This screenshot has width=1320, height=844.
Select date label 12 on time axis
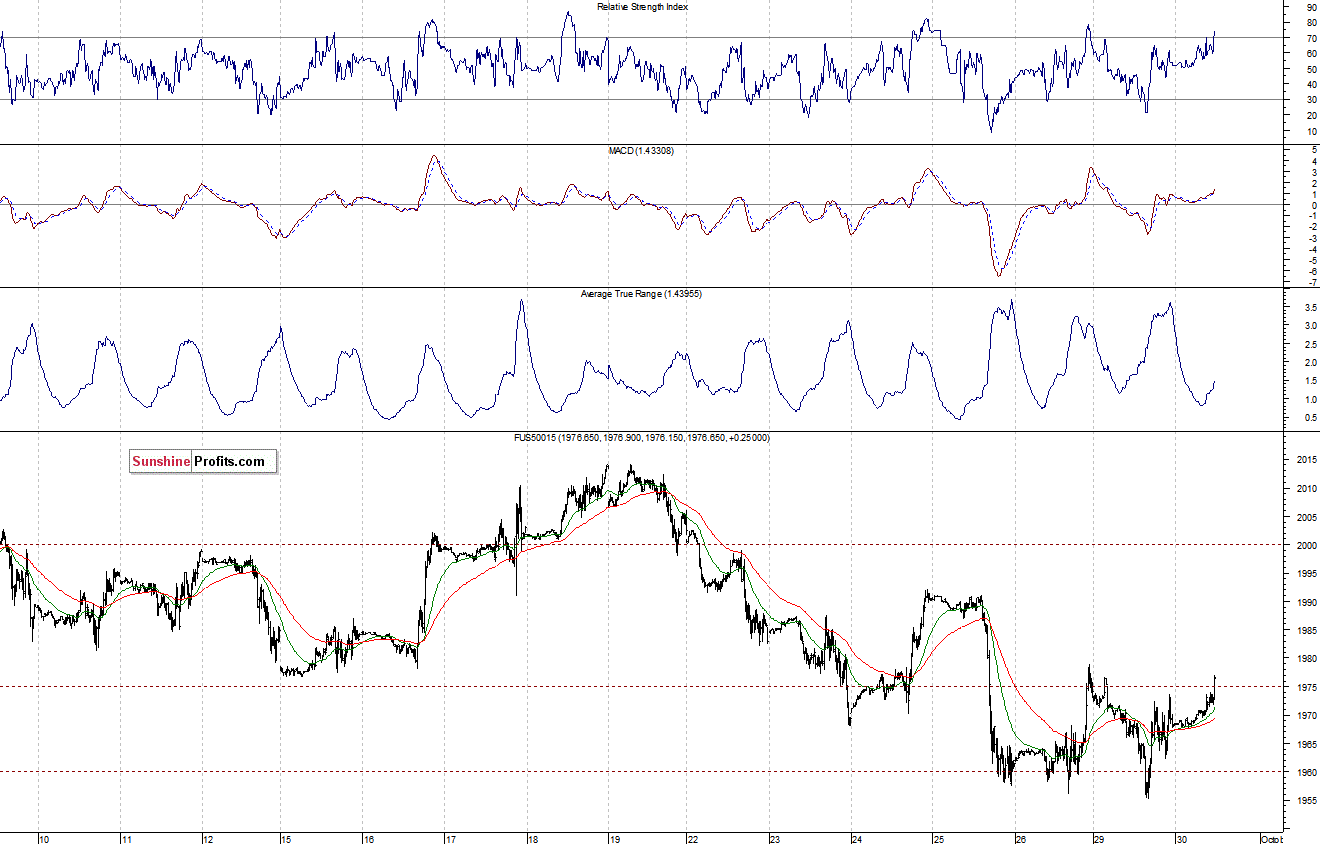tap(206, 838)
